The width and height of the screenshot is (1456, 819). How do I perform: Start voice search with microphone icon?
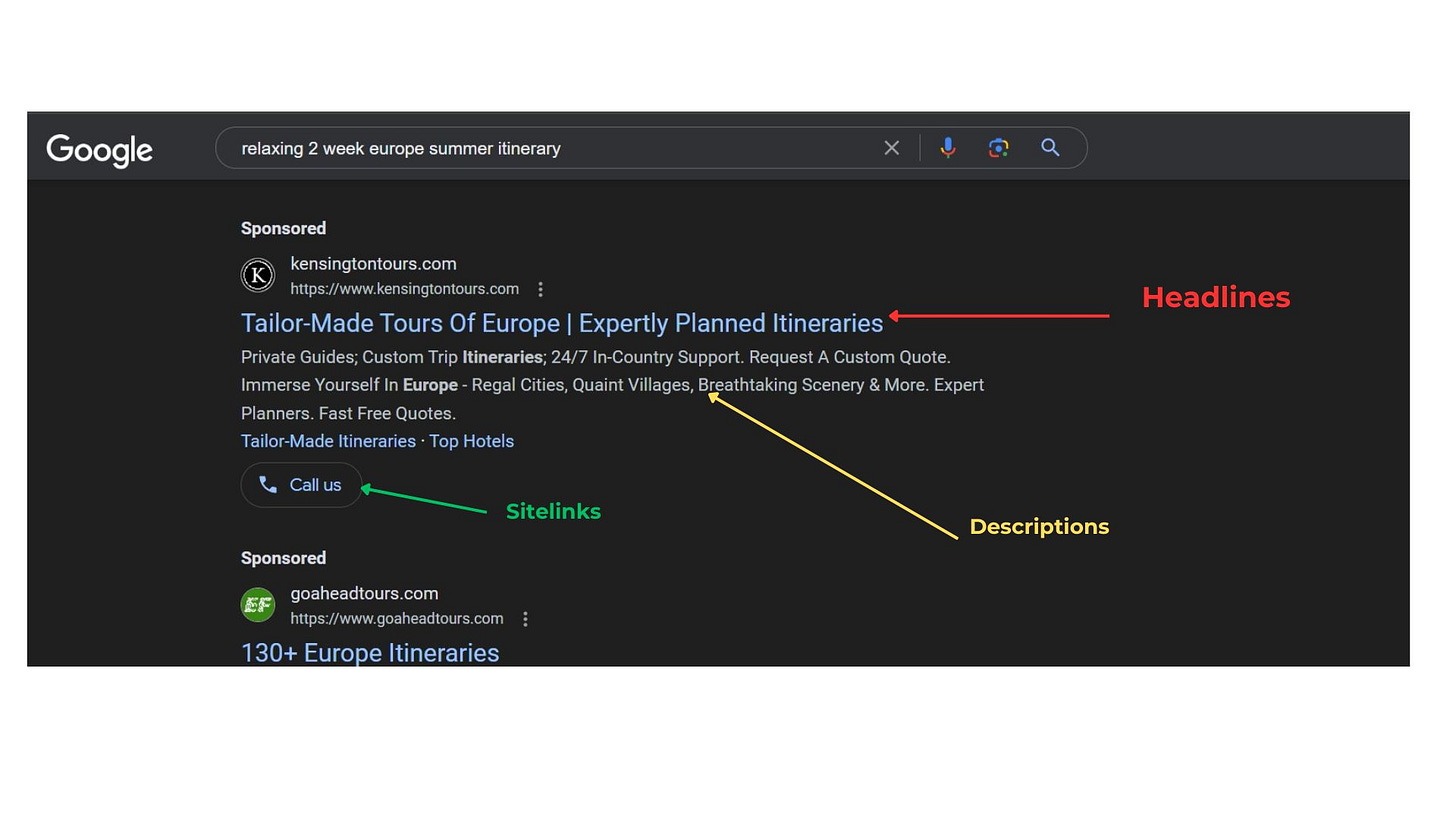pyautogui.click(x=948, y=148)
